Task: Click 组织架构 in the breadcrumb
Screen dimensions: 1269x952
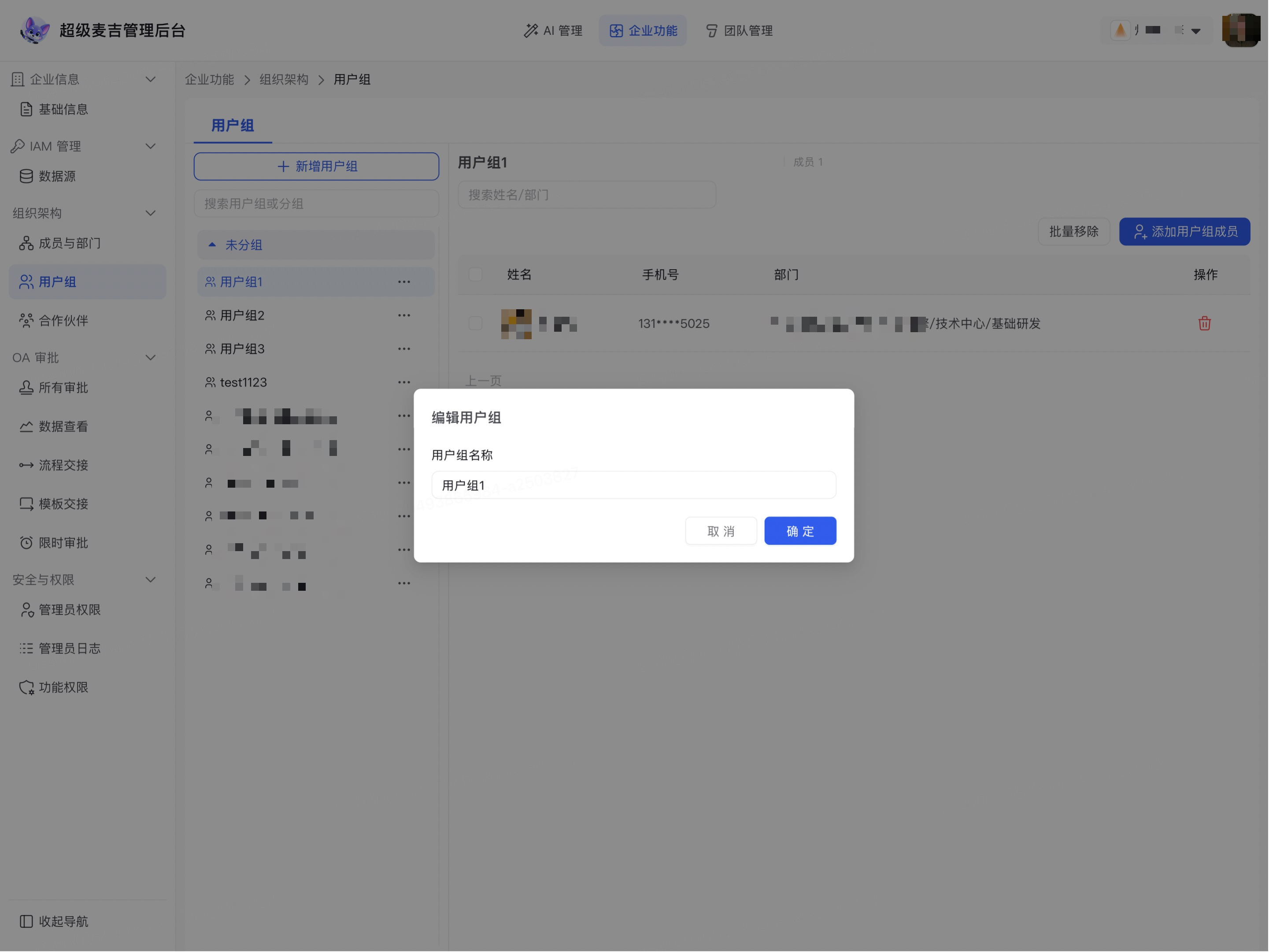Action: click(x=284, y=79)
